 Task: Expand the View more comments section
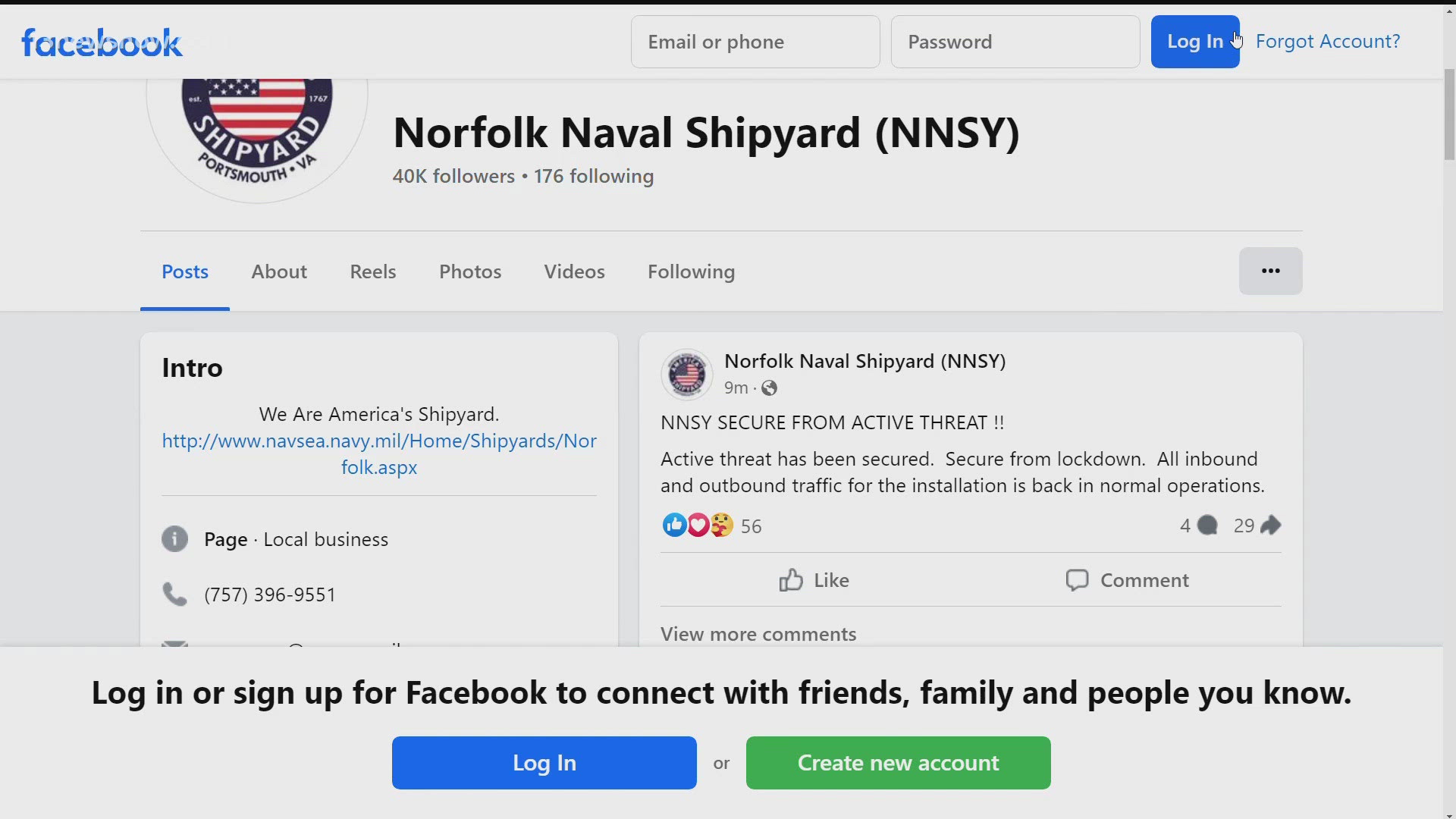(758, 633)
